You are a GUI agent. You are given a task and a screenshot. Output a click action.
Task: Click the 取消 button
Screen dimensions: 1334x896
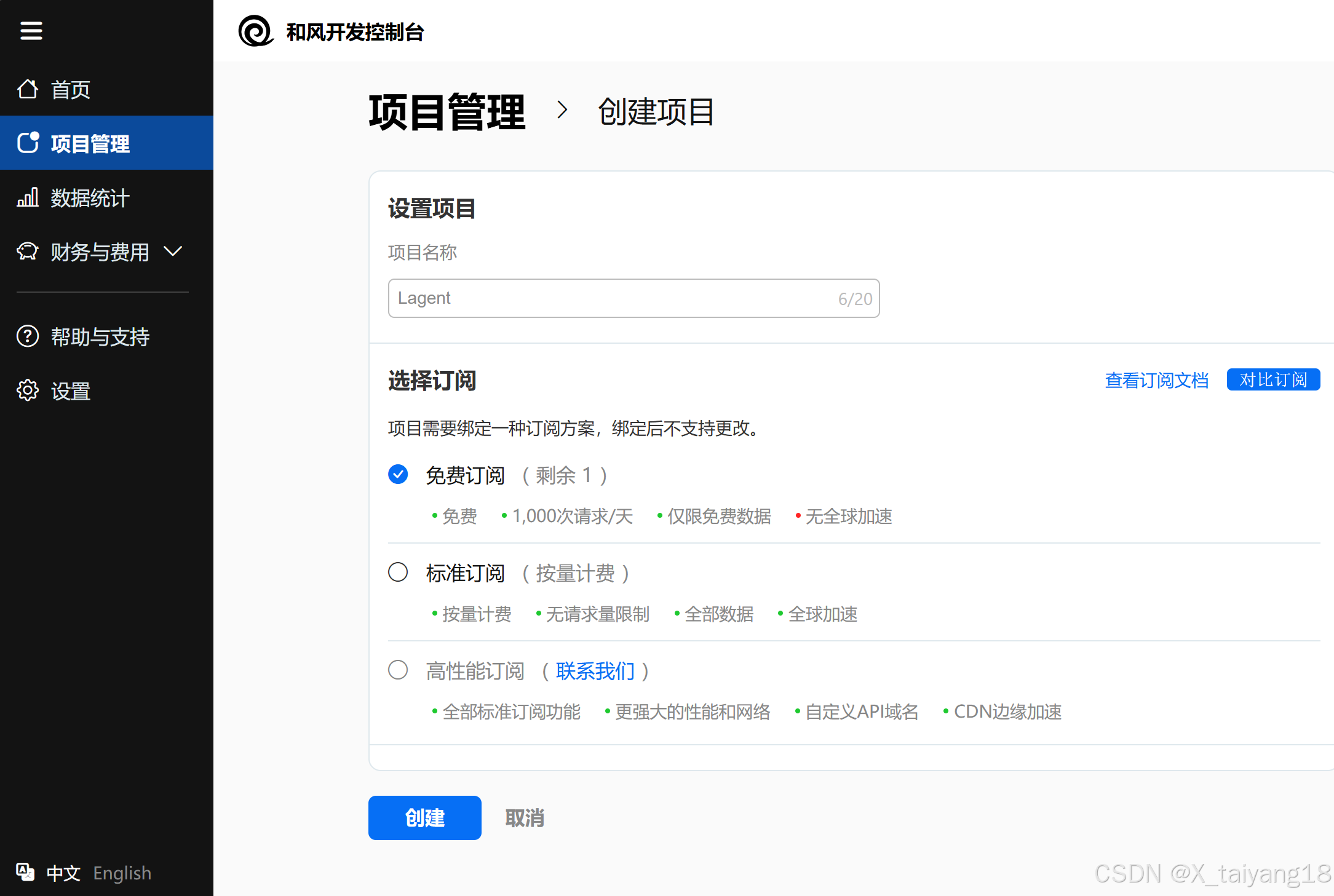click(x=525, y=818)
